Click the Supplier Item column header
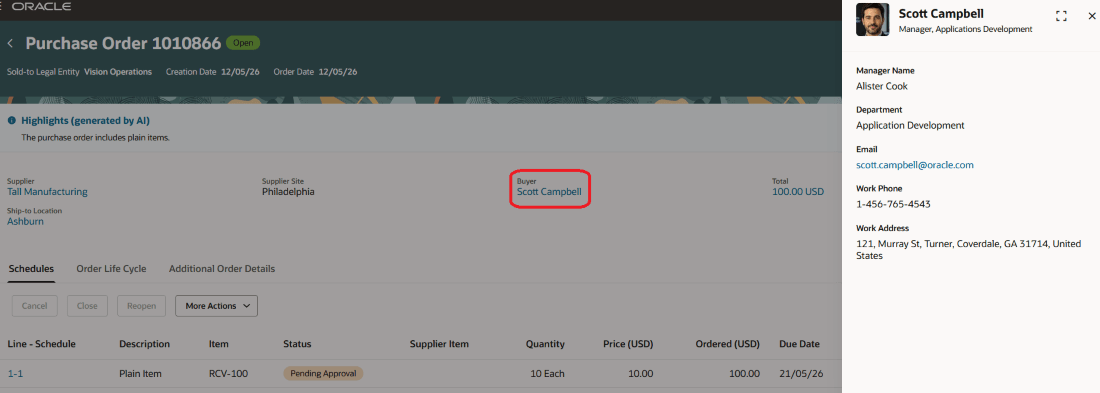This screenshot has height=393, width=1100. click(x=439, y=345)
